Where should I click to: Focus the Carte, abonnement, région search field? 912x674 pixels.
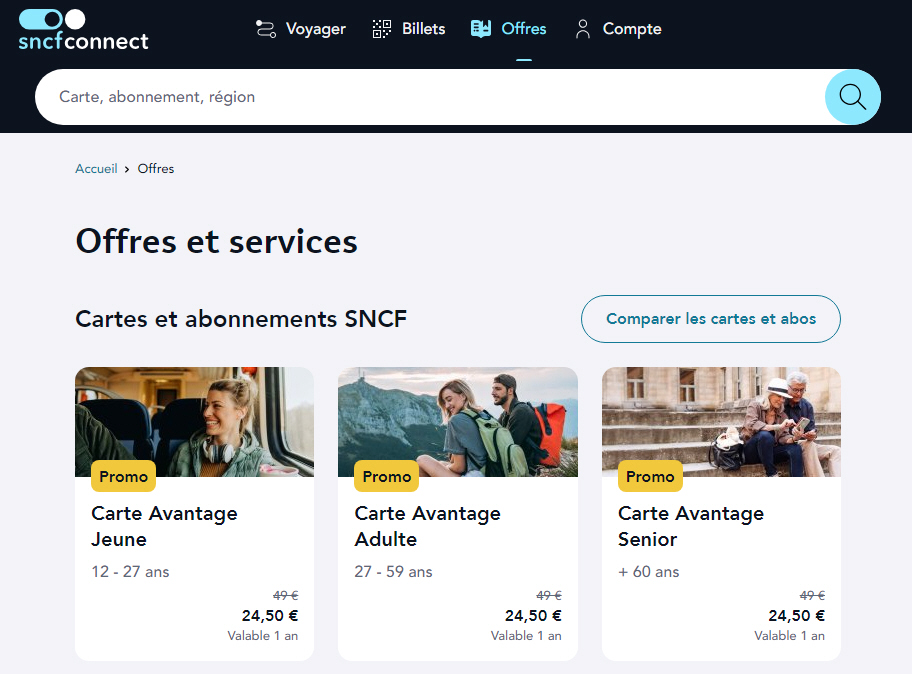point(430,97)
